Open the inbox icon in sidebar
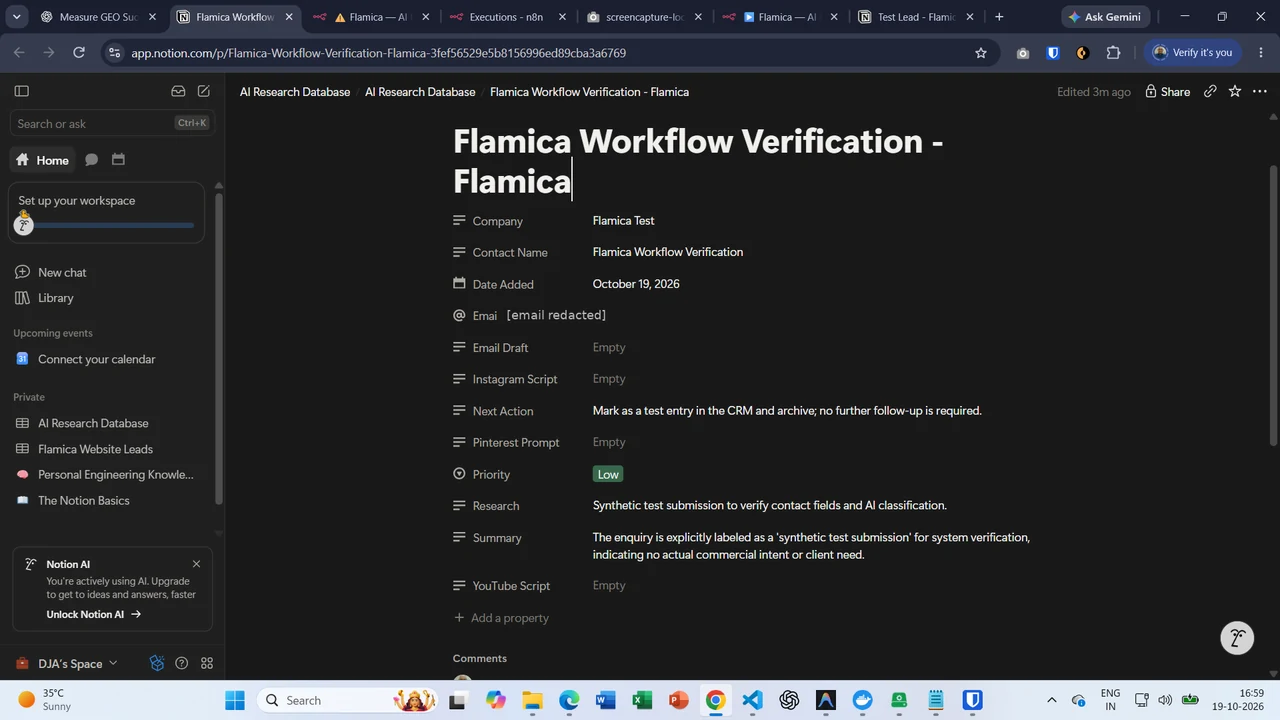Image resolution: width=1280 pixels, height=720 pixels. coord(178,91)
